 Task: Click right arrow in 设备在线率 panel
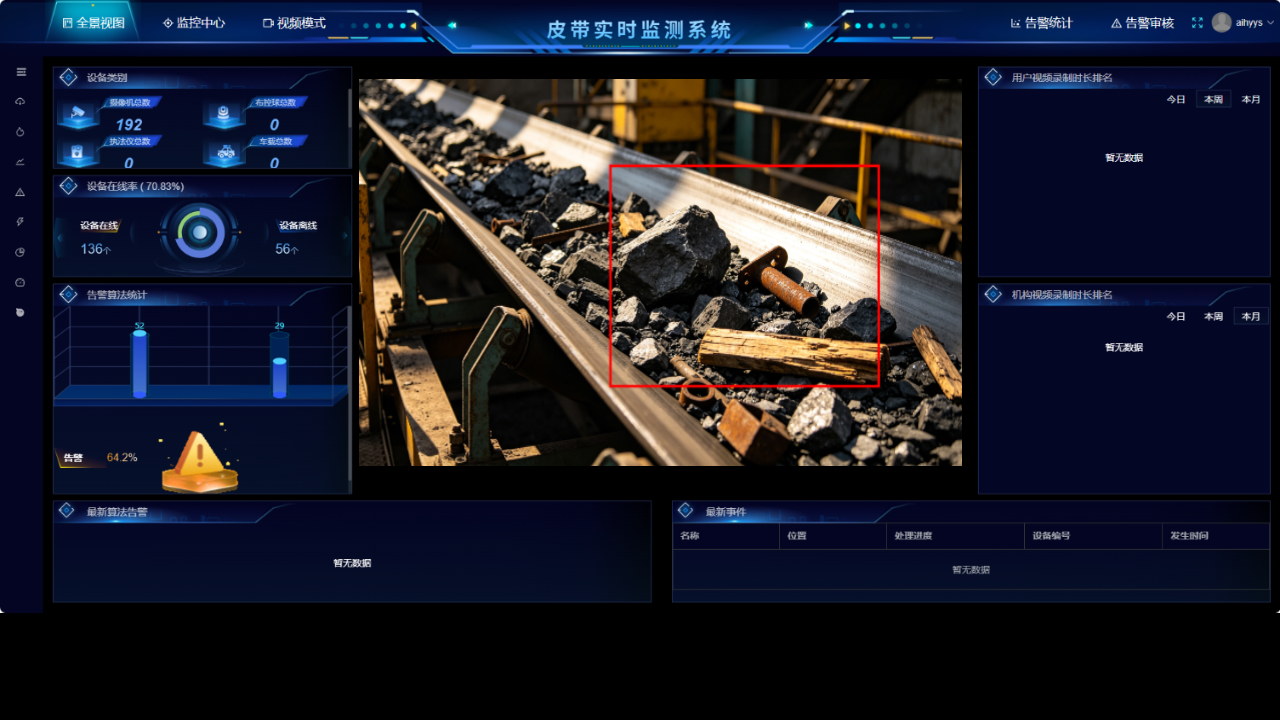coord(346,235)
